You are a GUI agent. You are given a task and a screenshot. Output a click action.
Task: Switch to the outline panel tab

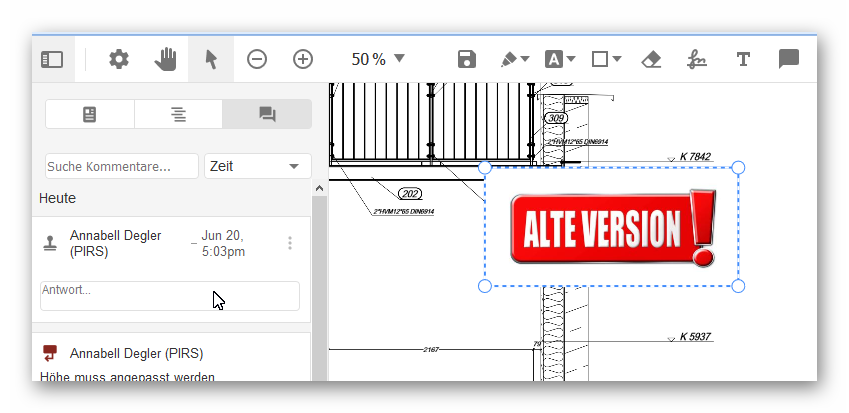178,115
